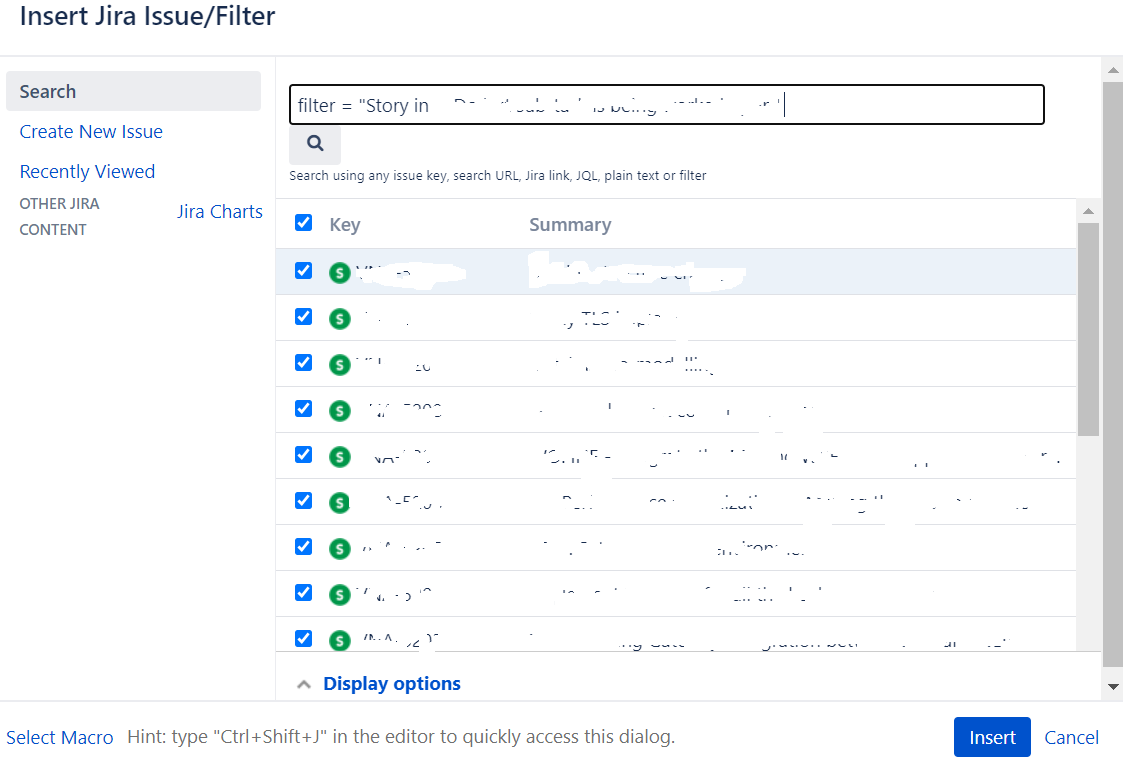1123x759 pixels.
Task: Select the Search tab in sidebar
Action: (x=133, y=91)
